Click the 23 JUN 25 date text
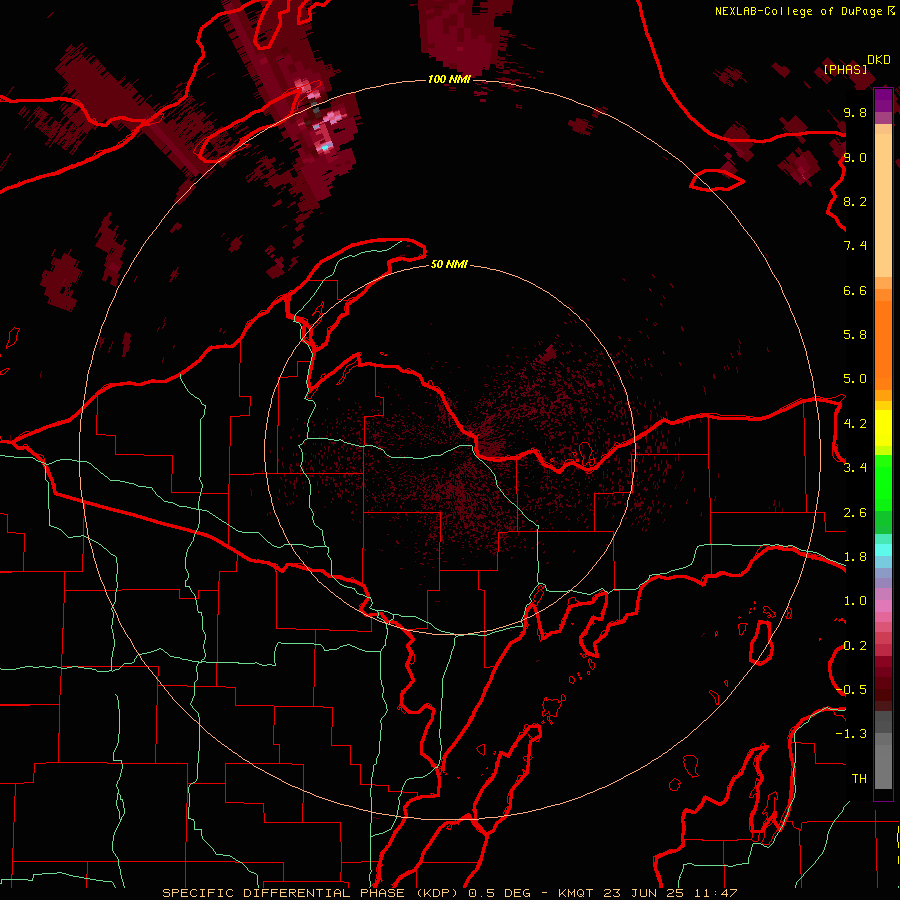Viewport: 900px width, 900px height. (x=641, y=893)
